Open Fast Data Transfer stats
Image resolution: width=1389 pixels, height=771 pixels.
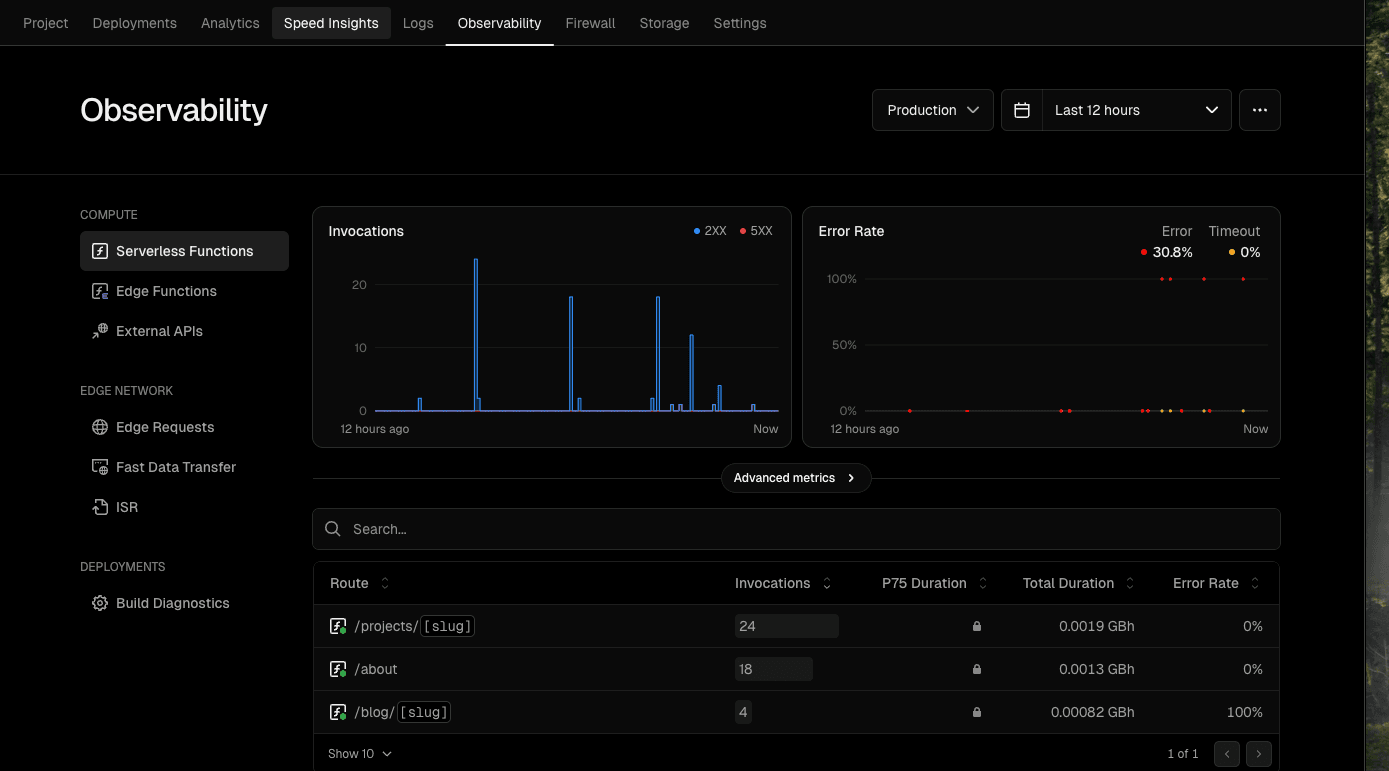(x=175, y=467)
